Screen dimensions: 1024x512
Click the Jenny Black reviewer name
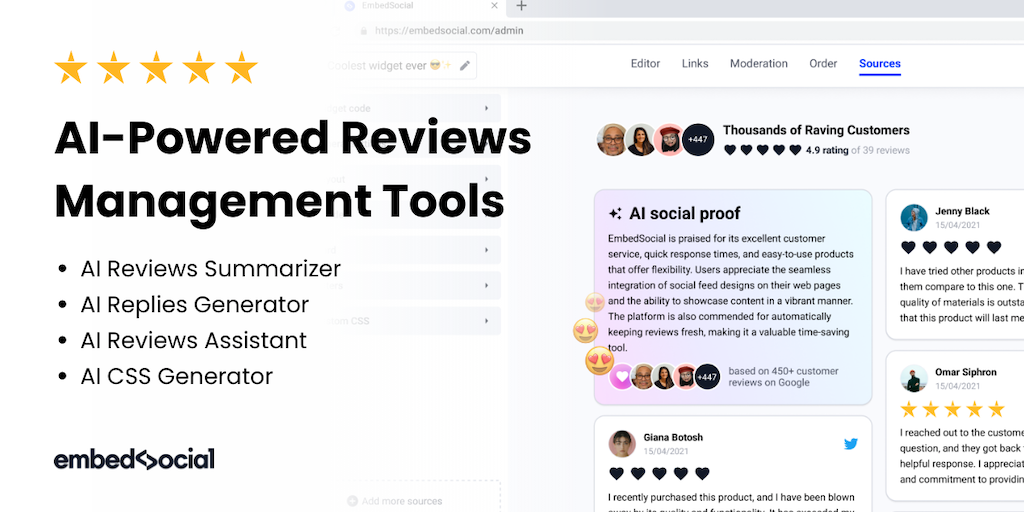pos(962,211)
